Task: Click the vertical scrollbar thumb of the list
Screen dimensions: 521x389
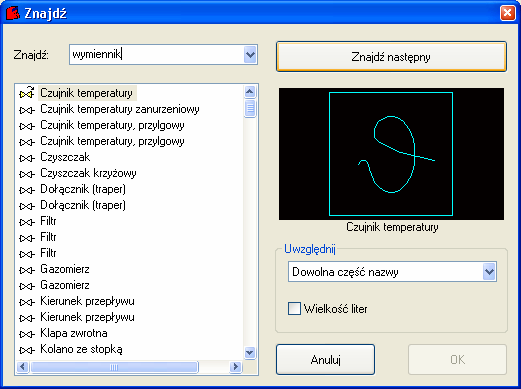Action: [250, 108]
